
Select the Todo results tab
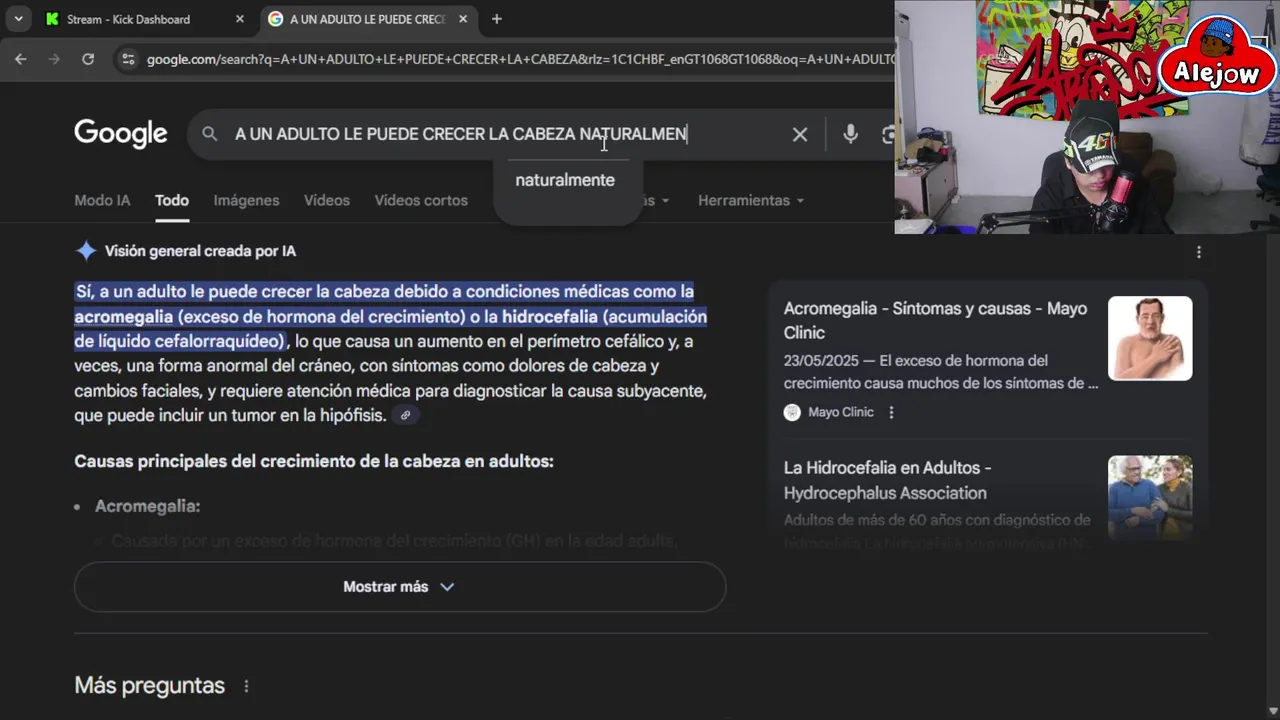pyautogui.click(x=172, y=200)
